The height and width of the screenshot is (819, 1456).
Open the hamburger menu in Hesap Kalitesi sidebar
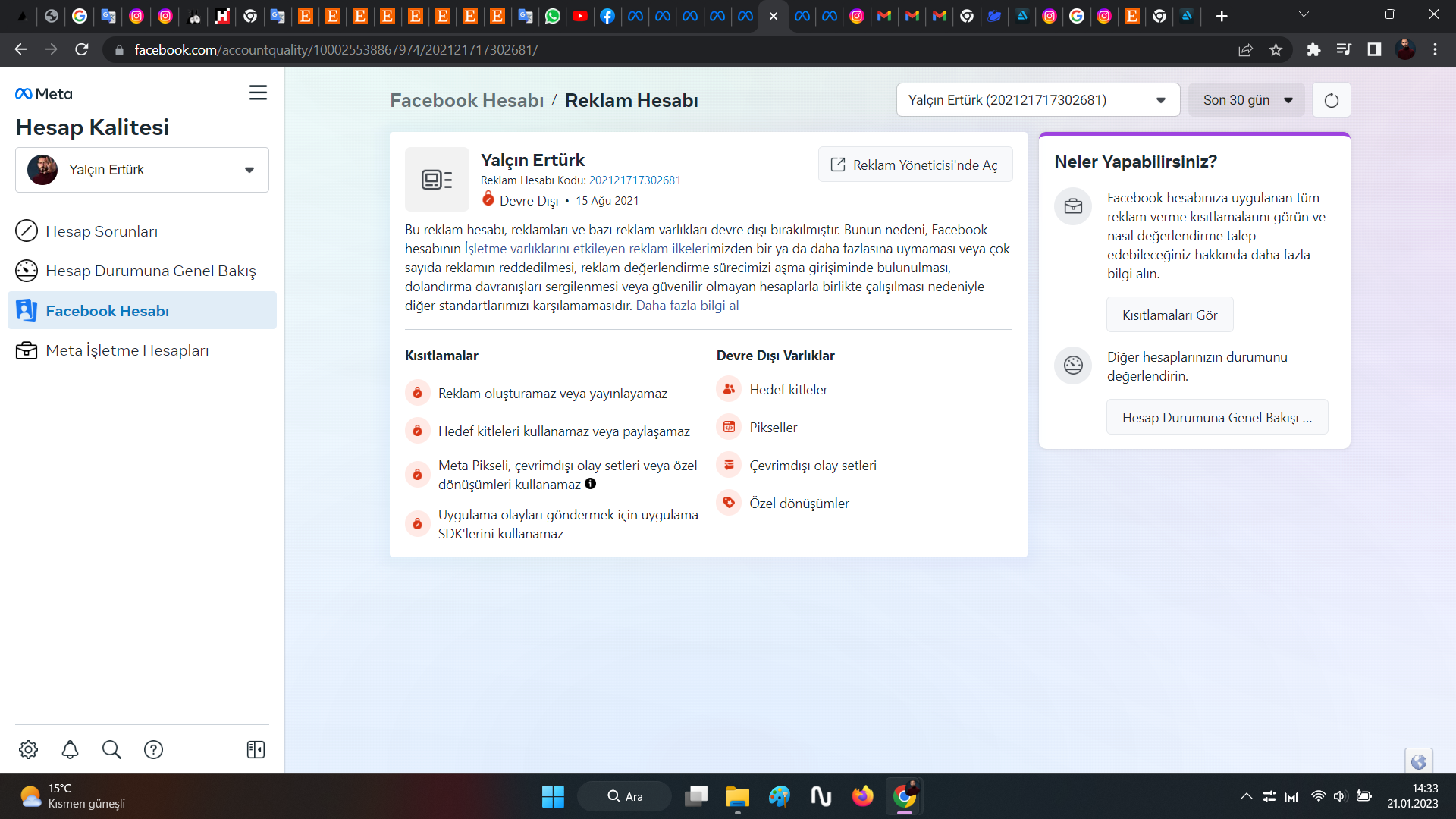258,93
